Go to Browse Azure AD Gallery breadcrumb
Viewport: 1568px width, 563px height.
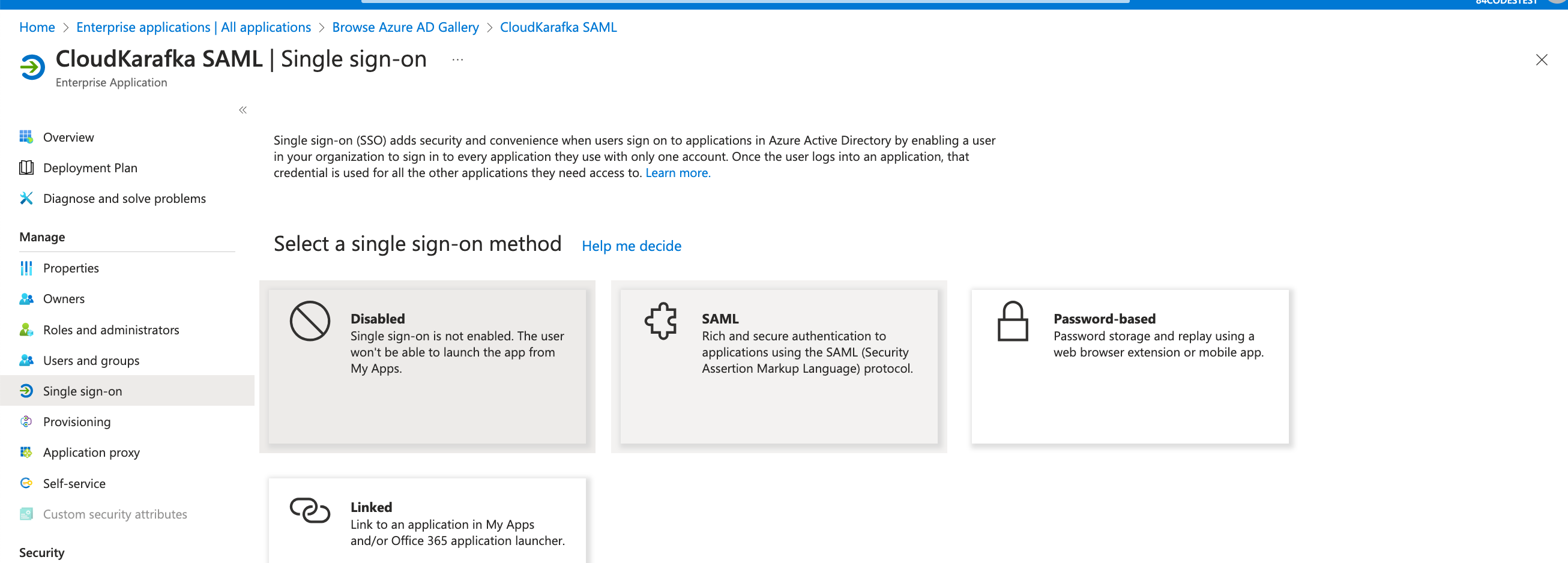(x=405, y=27)
